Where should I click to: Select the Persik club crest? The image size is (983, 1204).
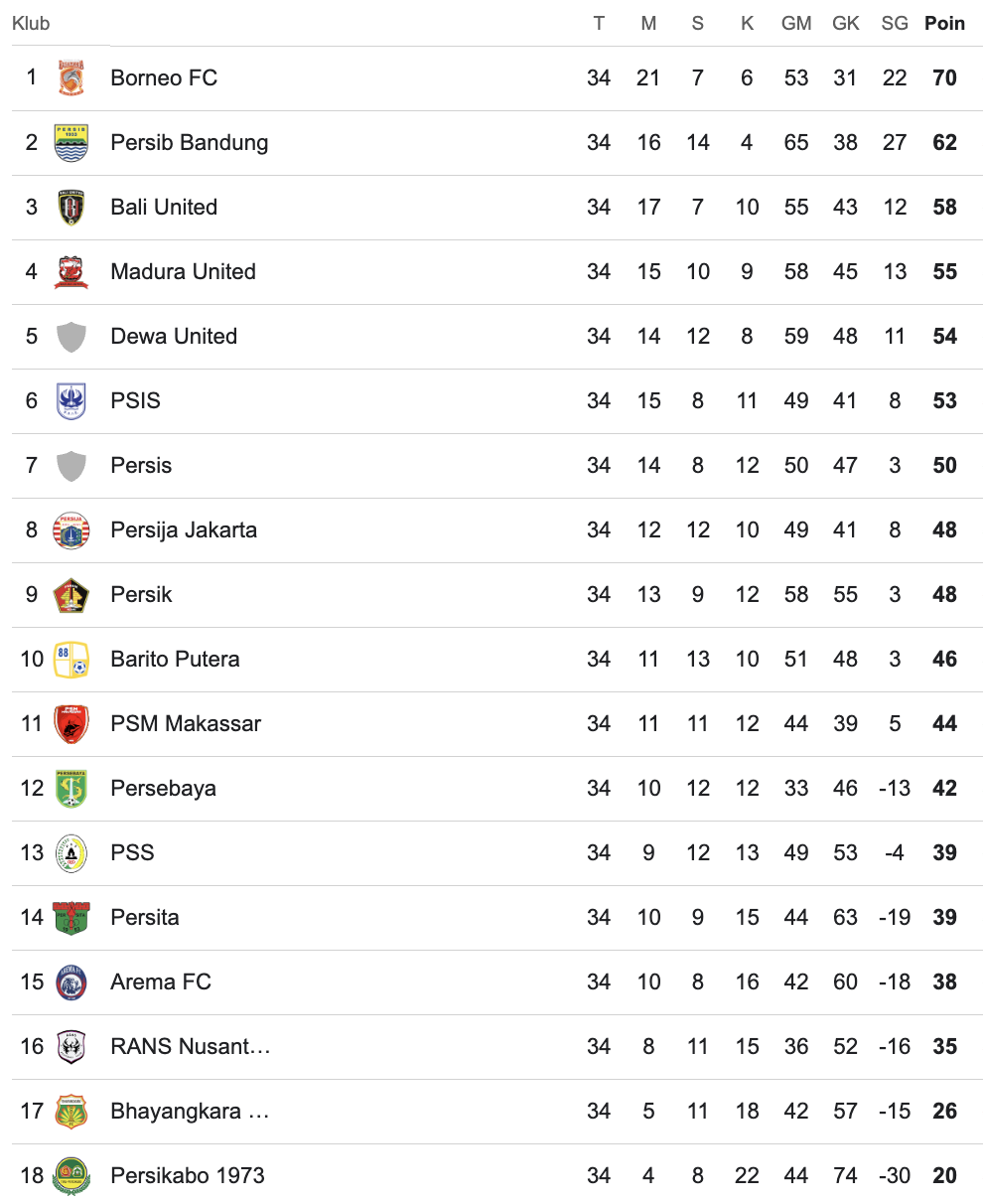pyautogui.click(x=71, y=595)
